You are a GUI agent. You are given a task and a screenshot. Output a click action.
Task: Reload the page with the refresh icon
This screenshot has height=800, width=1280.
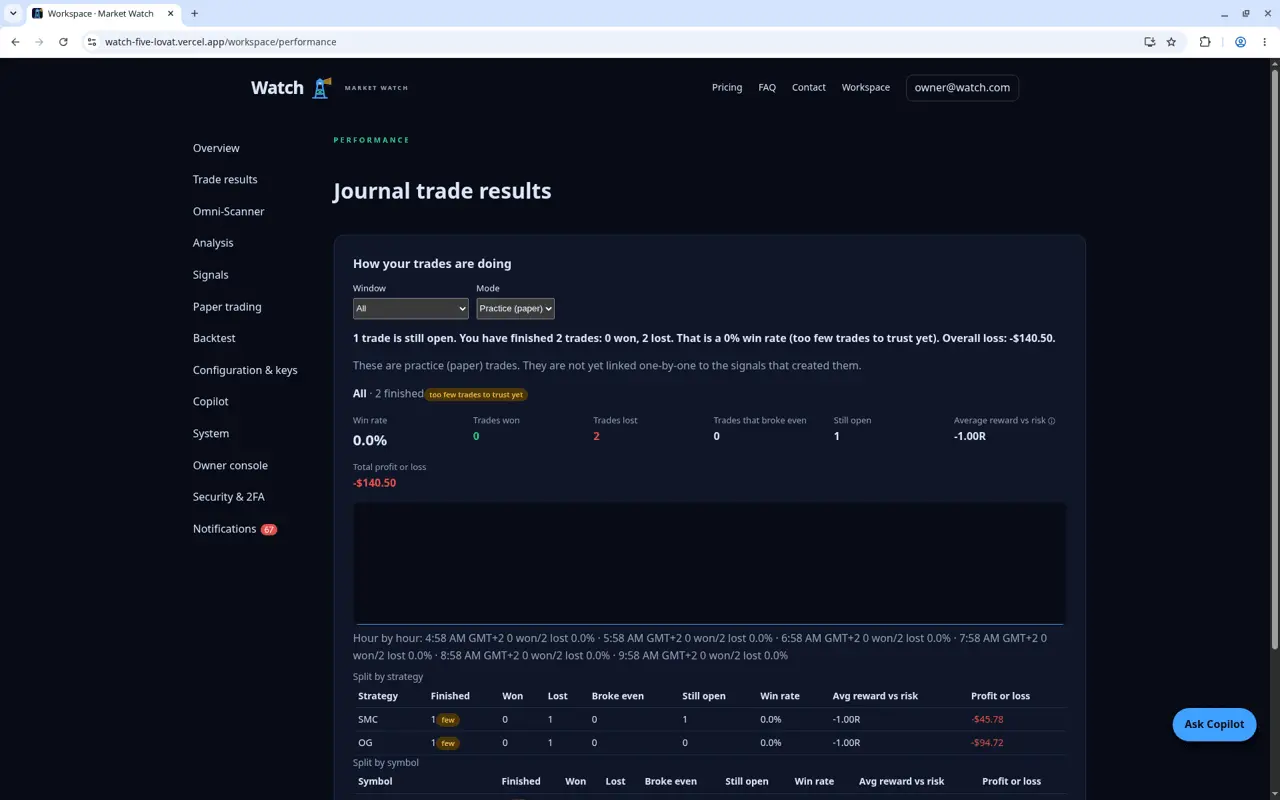[63, 42]
